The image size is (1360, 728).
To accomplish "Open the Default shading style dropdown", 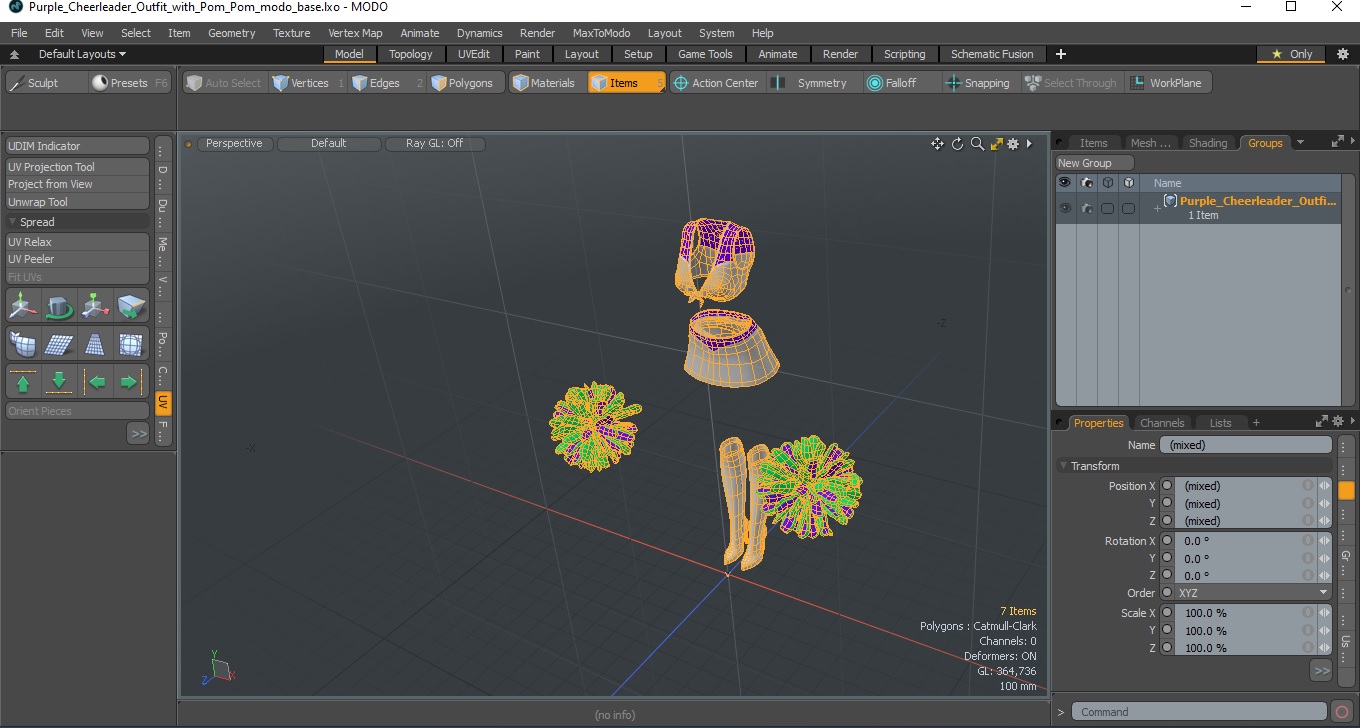I will pyautogui.click(x=328, y=144).
